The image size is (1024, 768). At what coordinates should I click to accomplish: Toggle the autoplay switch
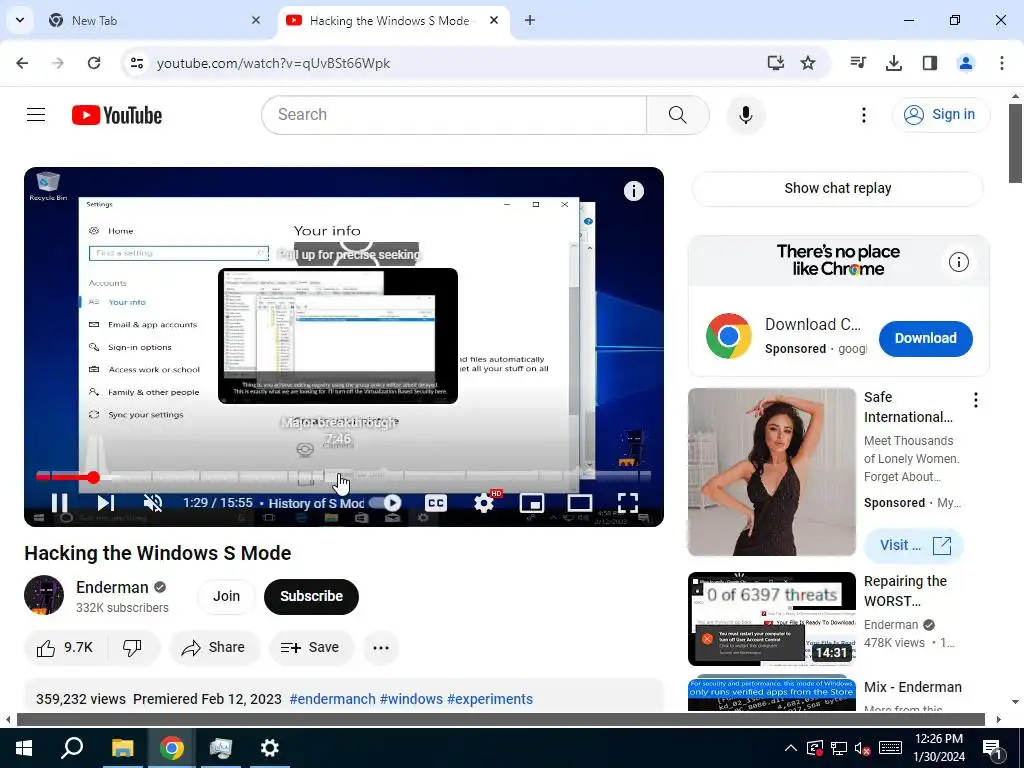(x=385, y=502)
